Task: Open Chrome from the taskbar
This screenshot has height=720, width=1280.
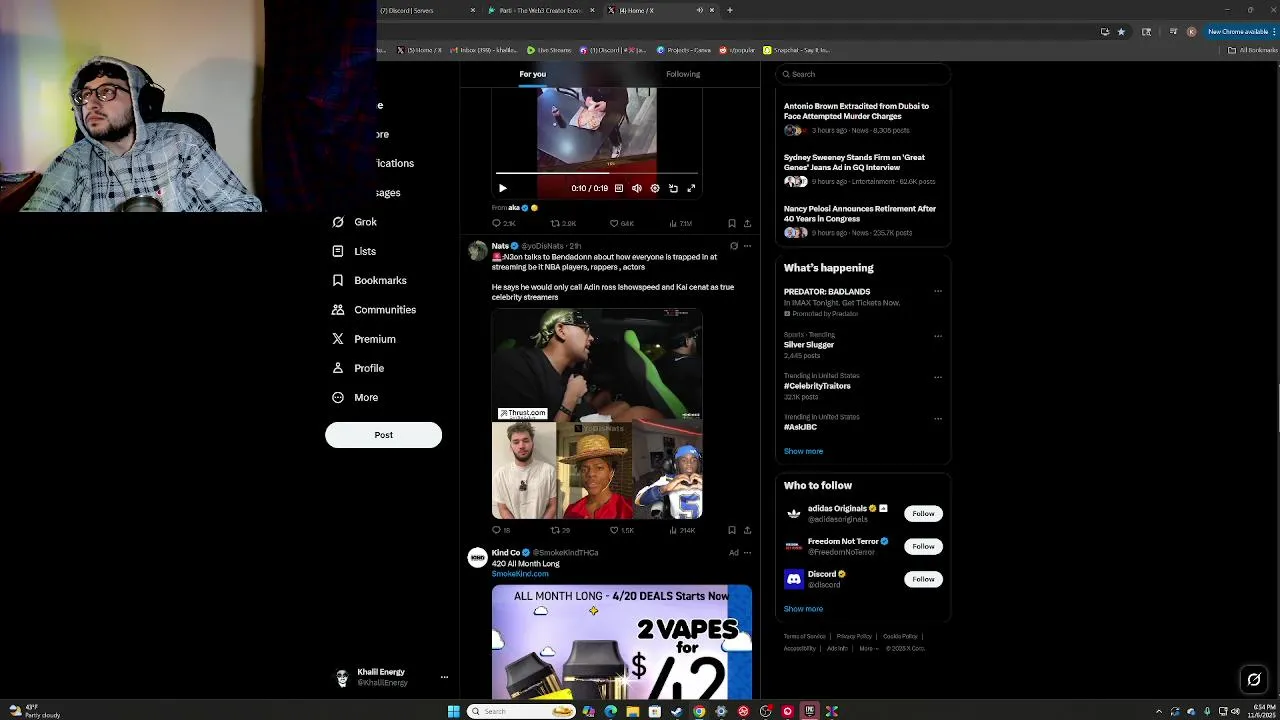Action: (699, 711)
